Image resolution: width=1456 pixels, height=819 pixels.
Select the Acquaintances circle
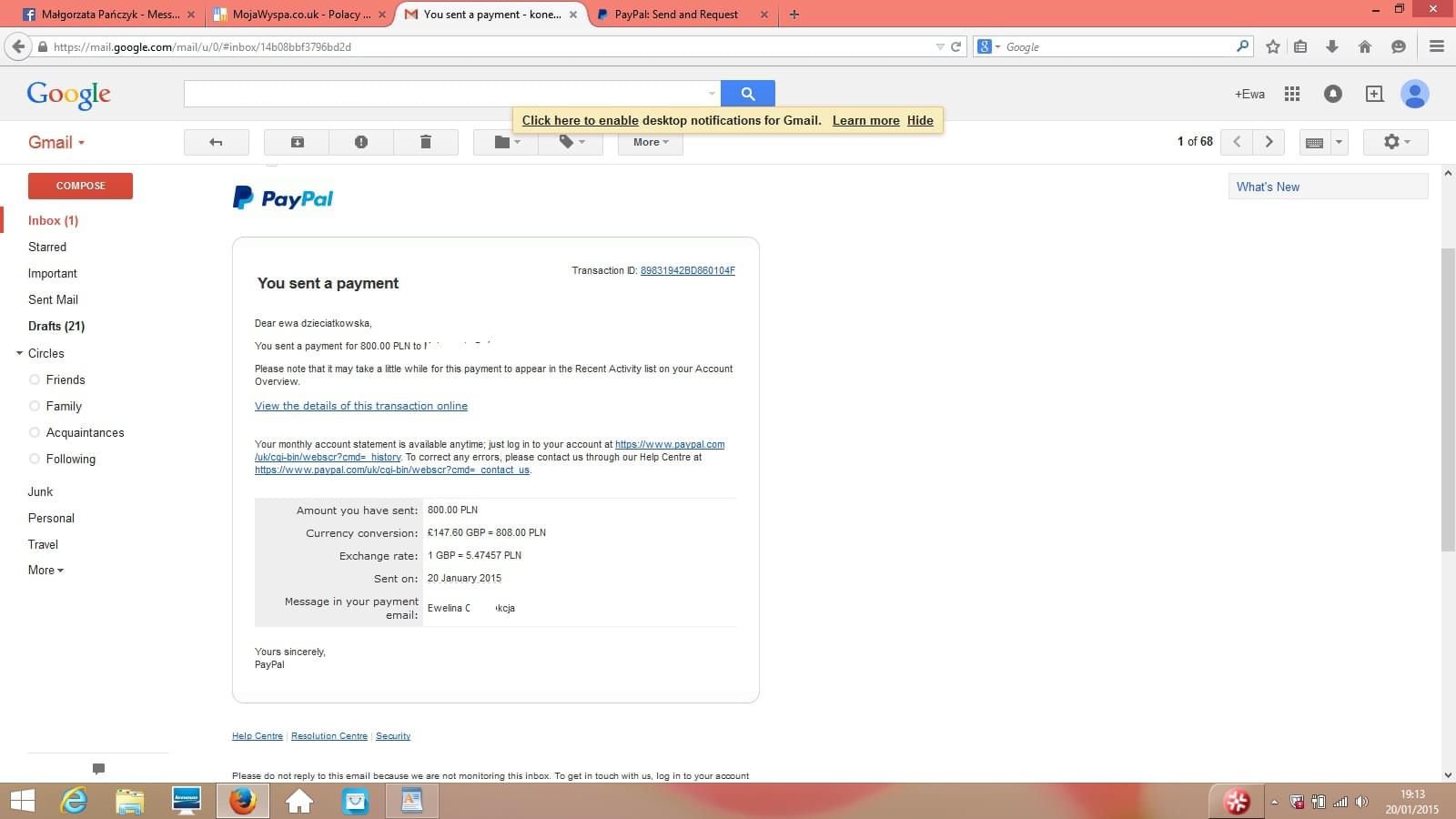tap(85, 432)
